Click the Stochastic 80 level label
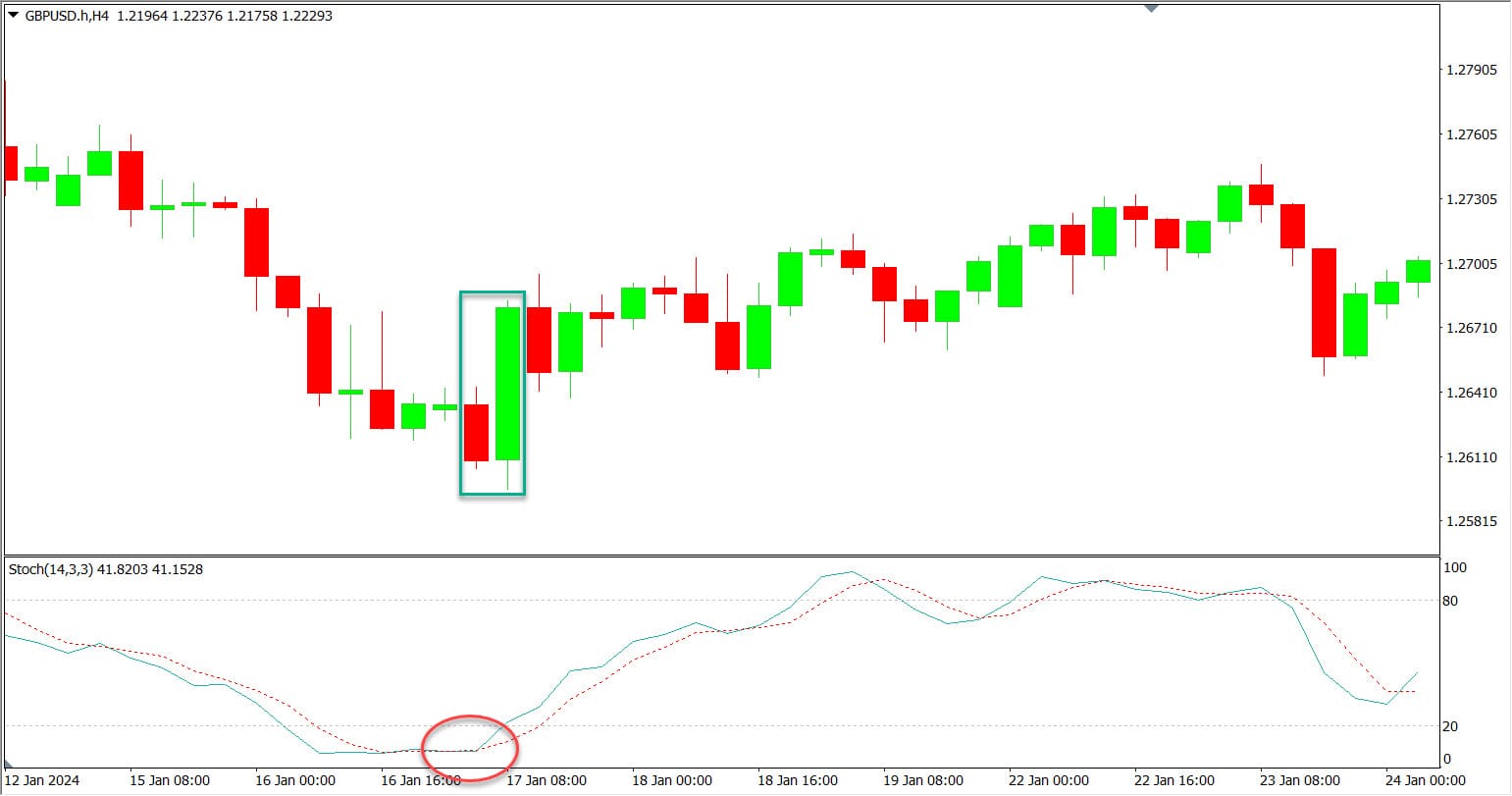 (x=1450, y=601)
